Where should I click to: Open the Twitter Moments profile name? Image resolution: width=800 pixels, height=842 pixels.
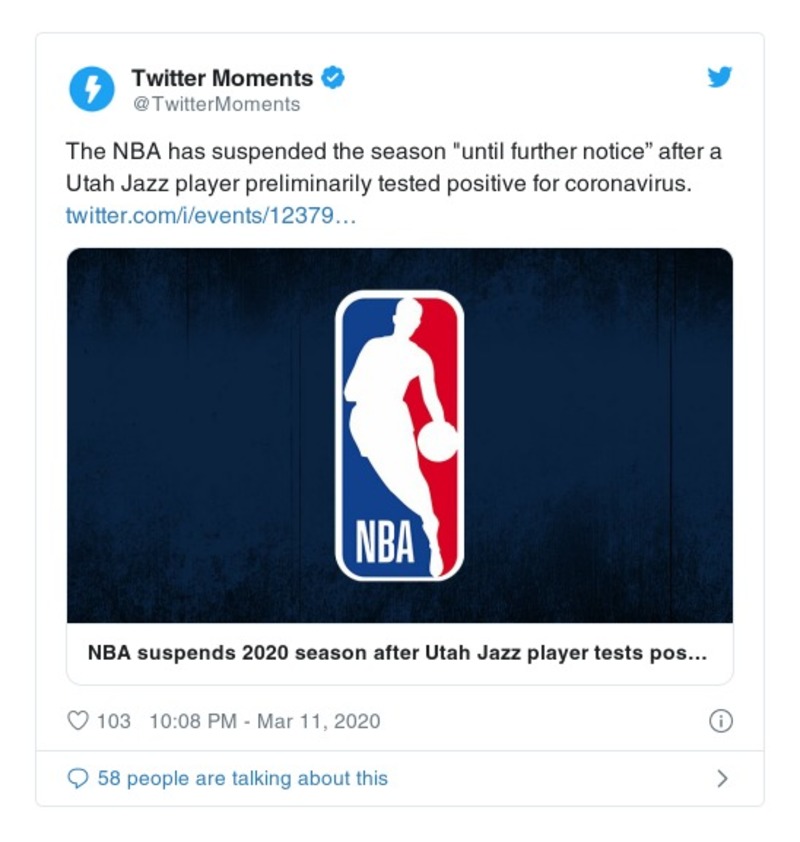(222, 78)
